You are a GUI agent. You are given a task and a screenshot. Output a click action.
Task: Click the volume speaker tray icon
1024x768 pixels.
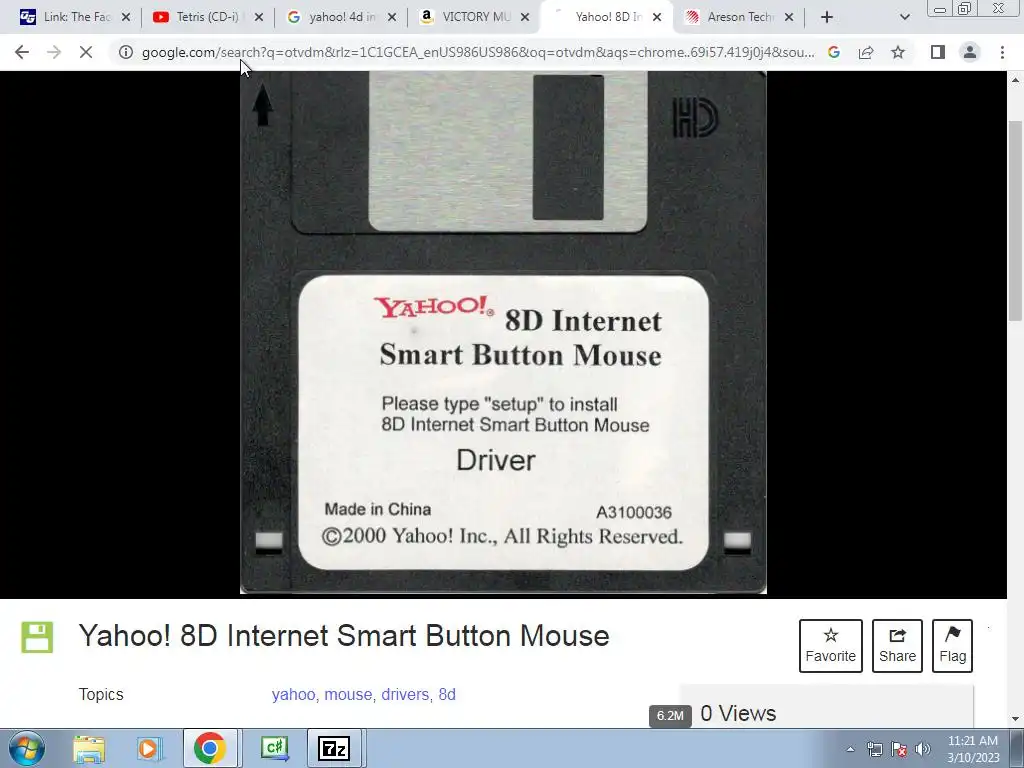pos(923,749)
